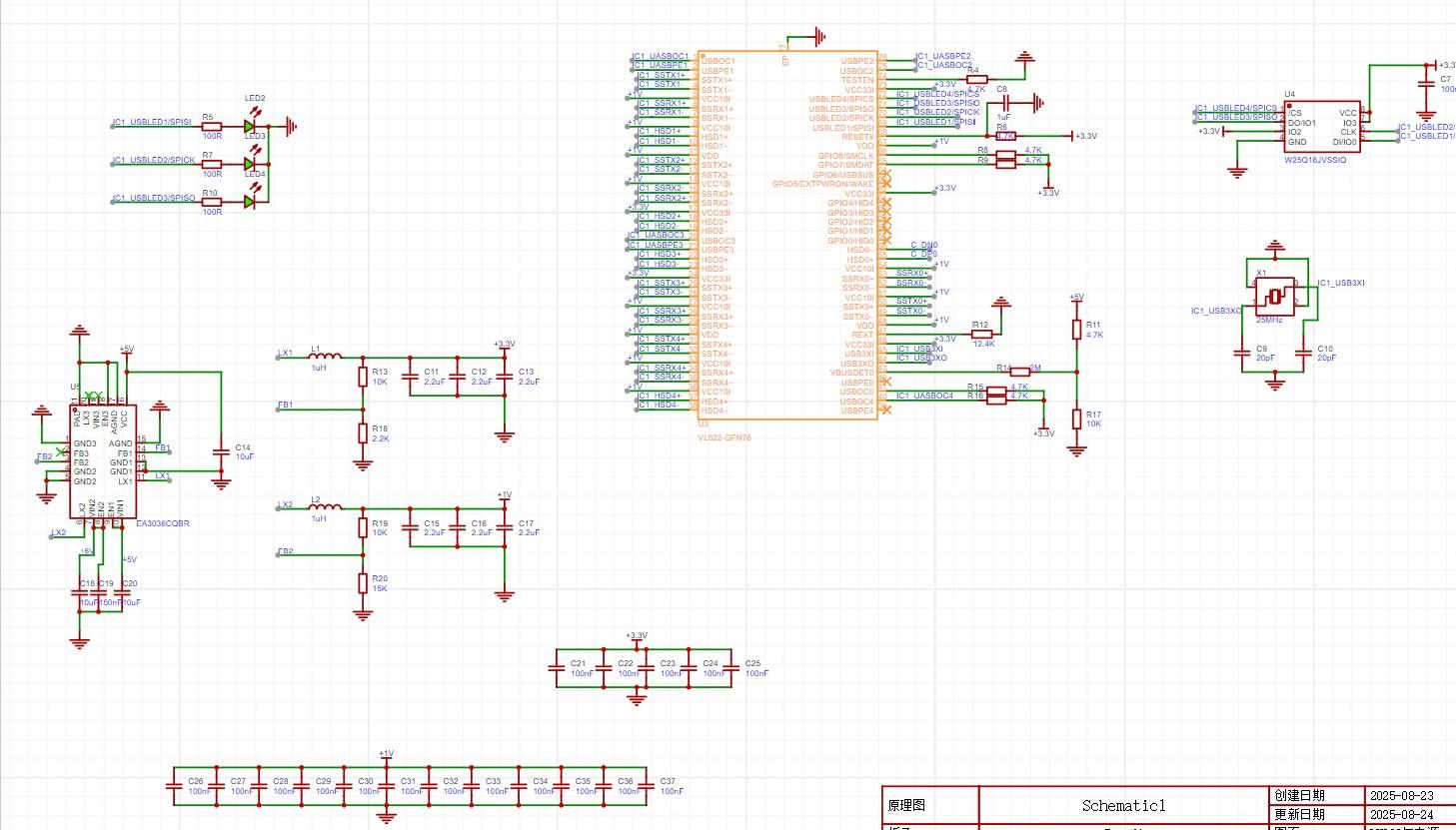The height and width of the screenshot is (830, 1456).
Task: Select the LED2 diode symbol
Action: point(251,127)
